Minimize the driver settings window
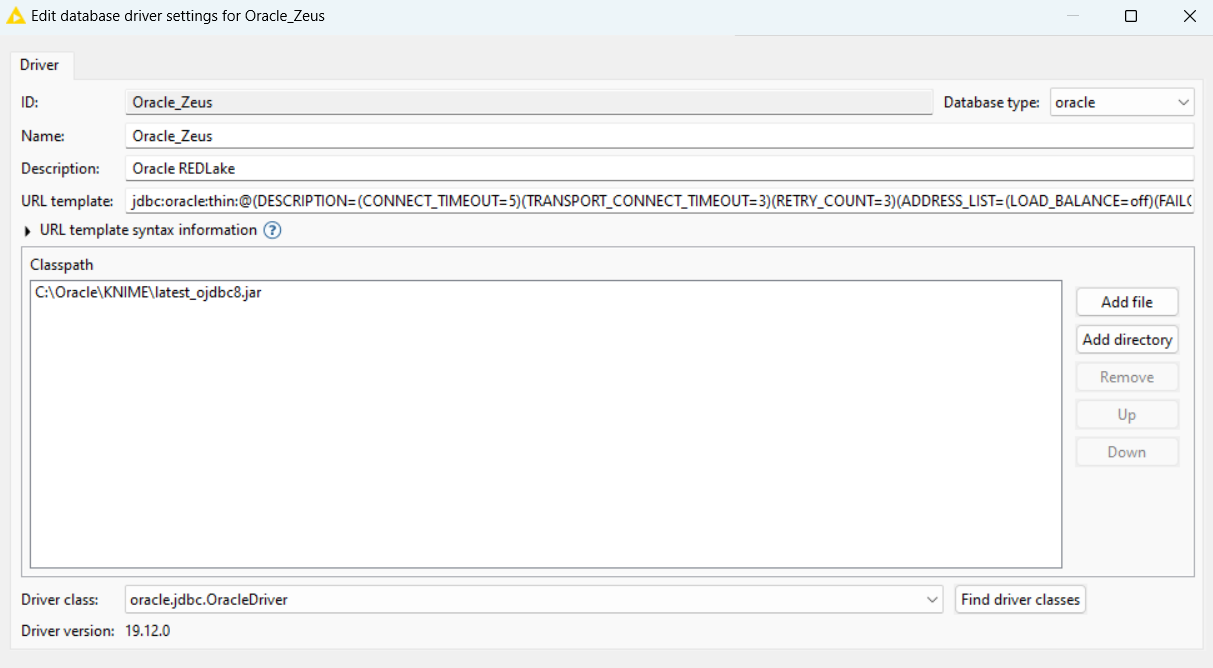Viewport: 1213px width, 668px height. (1072, 16)
